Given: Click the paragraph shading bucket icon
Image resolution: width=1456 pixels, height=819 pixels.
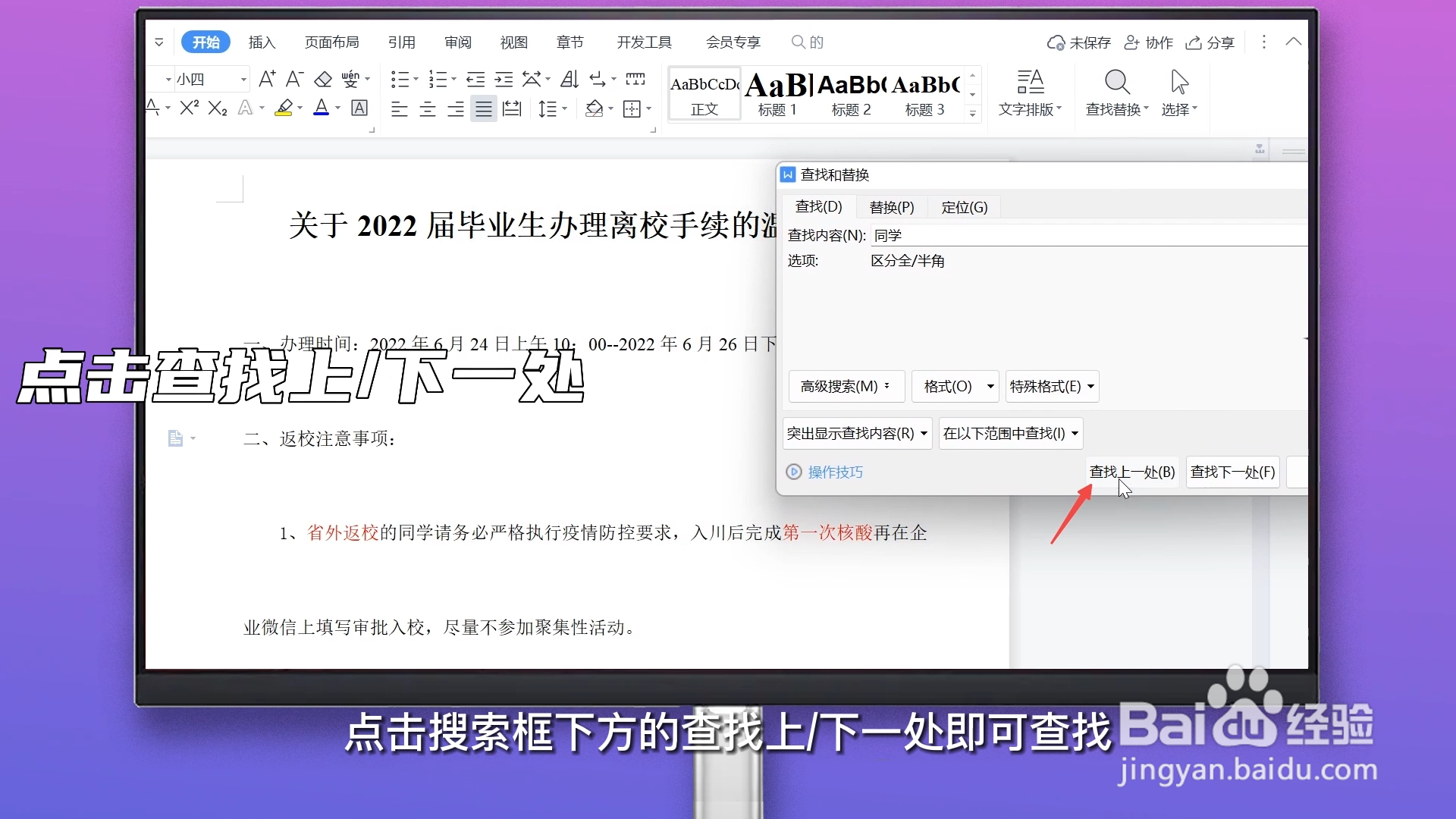Looking at the screenshot, I should (x=595, y=109).
